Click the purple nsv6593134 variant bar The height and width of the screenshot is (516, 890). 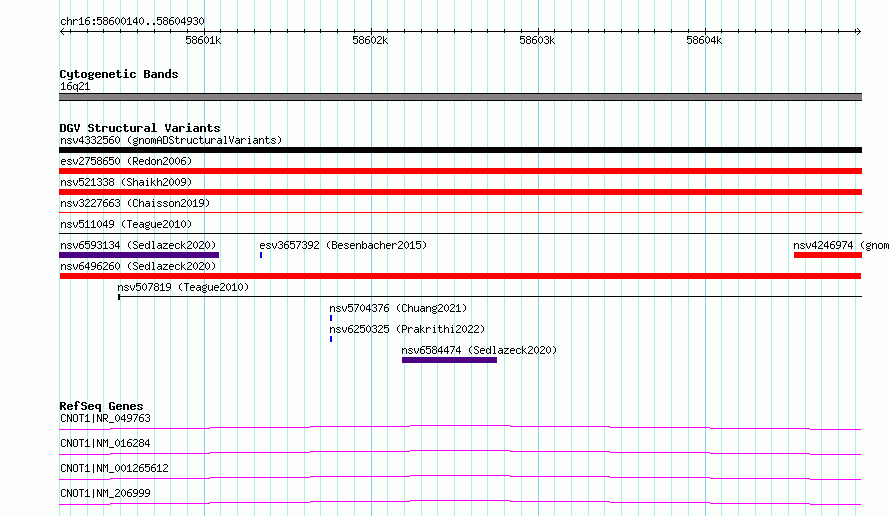[x=139, y=255]
